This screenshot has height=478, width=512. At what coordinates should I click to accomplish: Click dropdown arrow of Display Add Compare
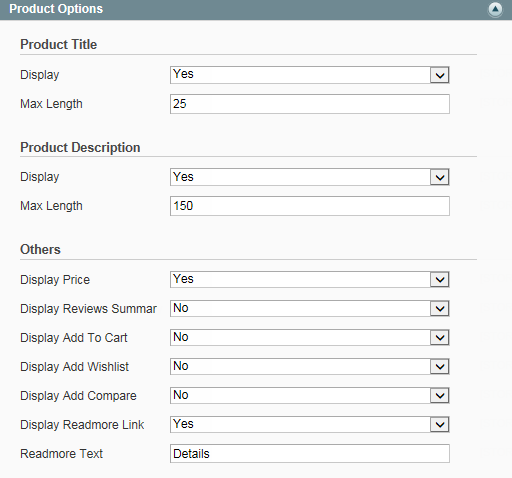pyautogui.click(x=440, y=396)
